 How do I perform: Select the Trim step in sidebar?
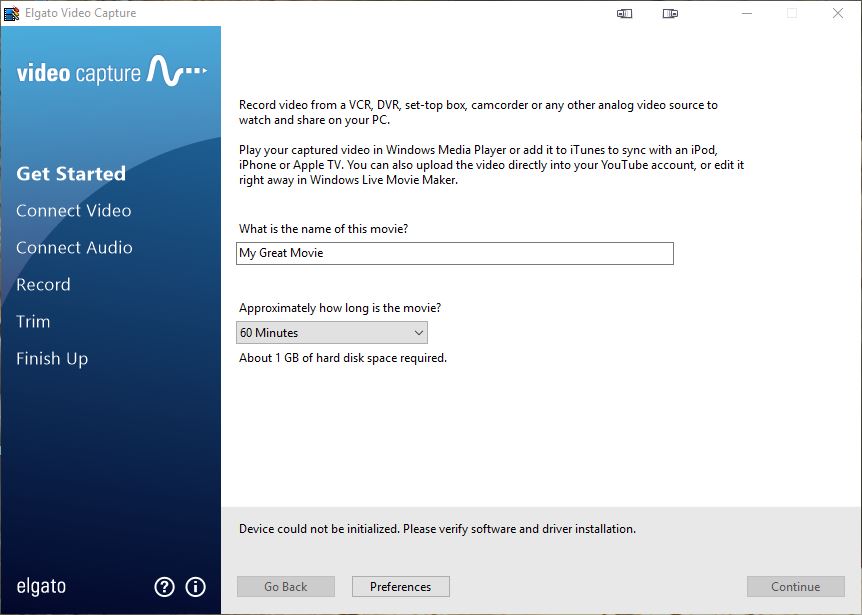pyautogui.click(x=33, y=321)
